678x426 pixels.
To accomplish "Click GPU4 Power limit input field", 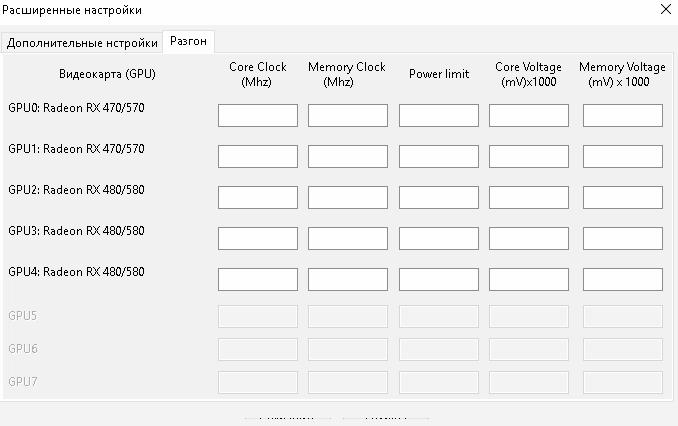I will [438, 279].
